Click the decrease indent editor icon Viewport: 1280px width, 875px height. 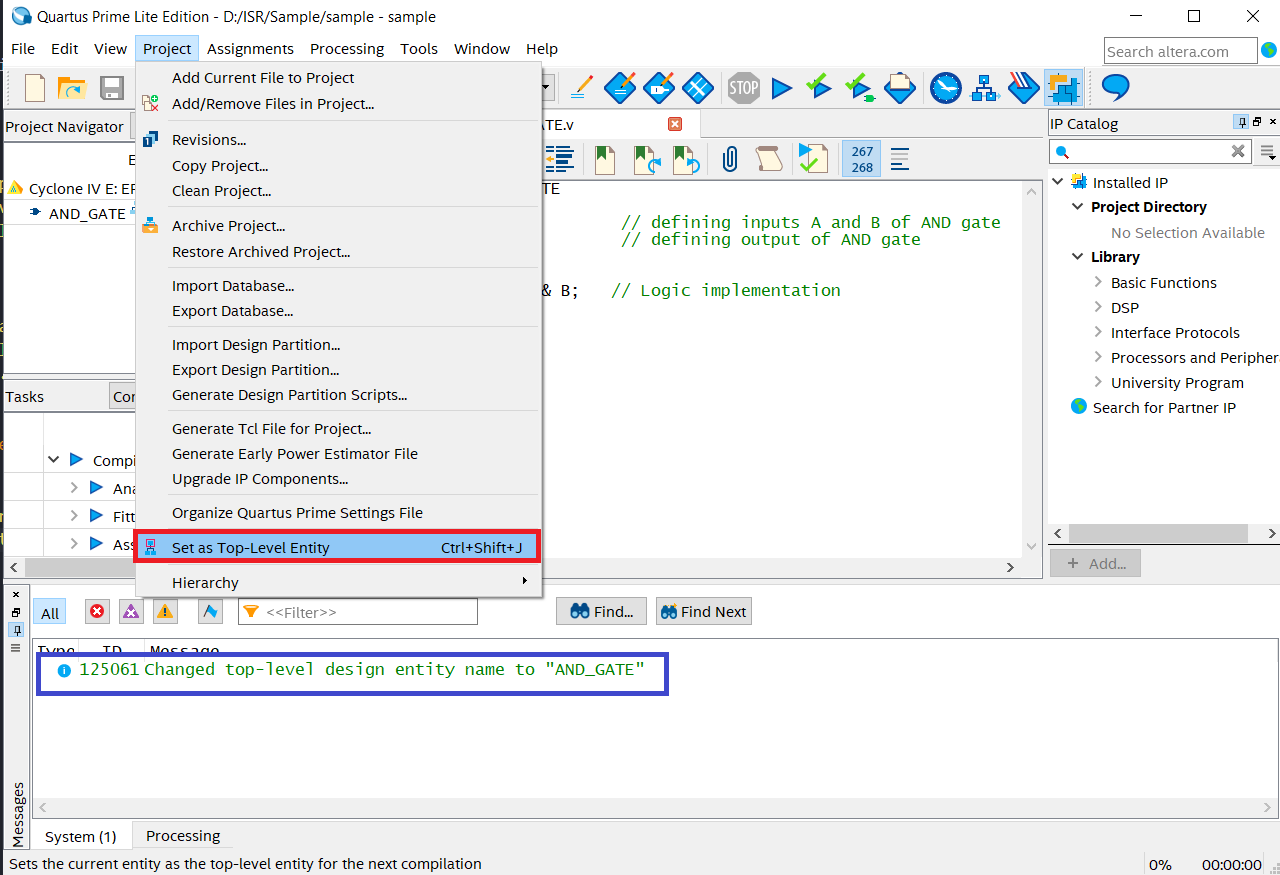(x=559, y=159)
